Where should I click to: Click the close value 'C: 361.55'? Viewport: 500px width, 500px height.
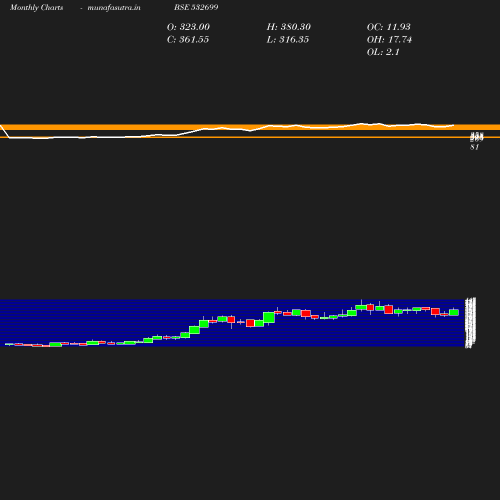[x=188, y=40]
